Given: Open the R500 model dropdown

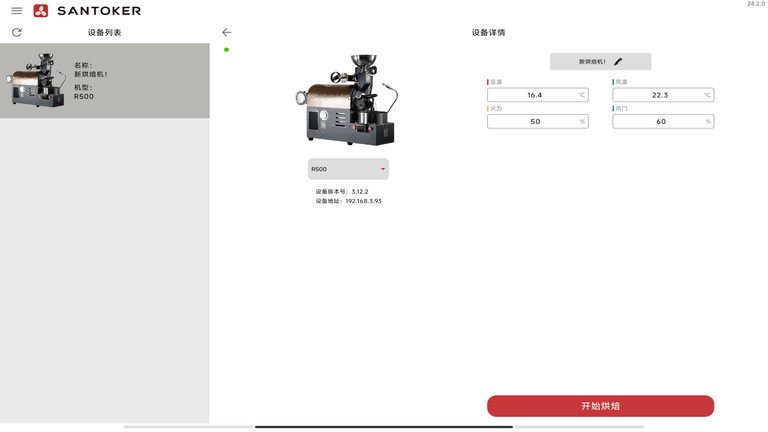Looking at the screenshot, I should 347,169.
